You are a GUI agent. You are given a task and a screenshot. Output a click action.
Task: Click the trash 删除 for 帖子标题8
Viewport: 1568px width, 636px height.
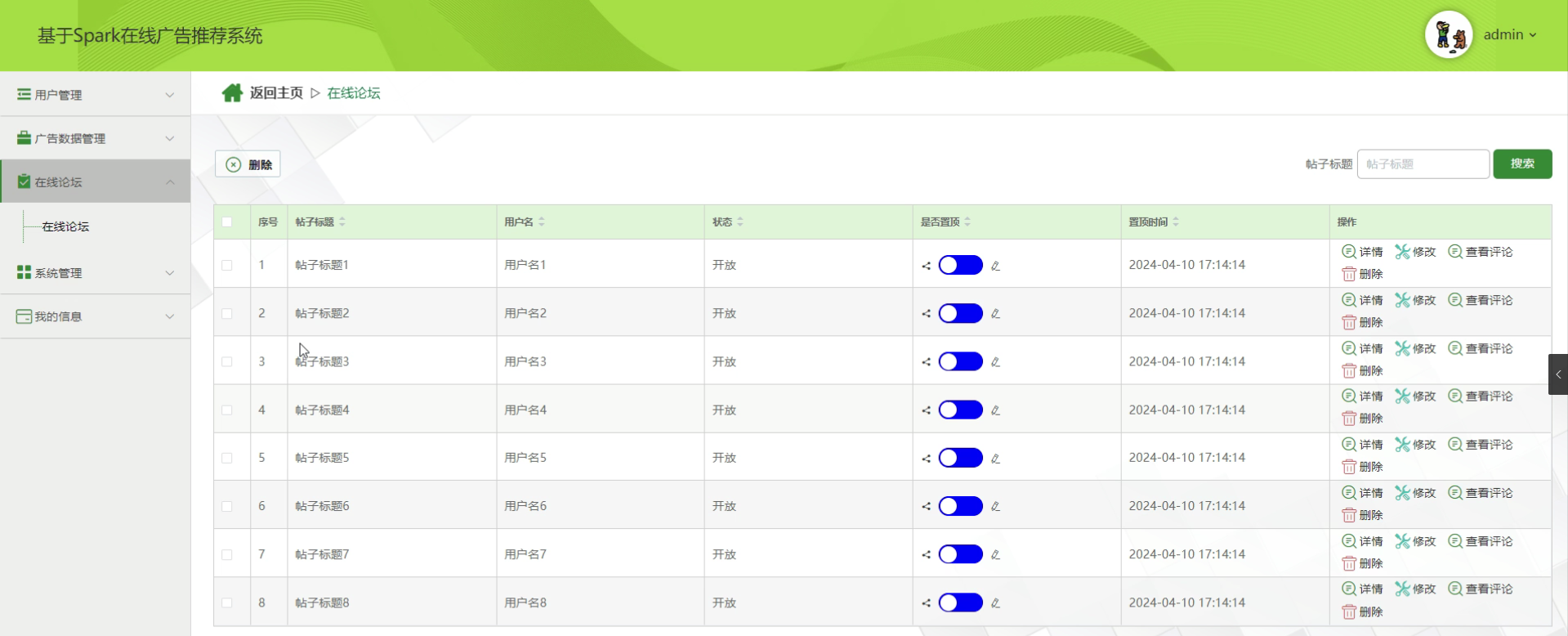click(1362, 611)
